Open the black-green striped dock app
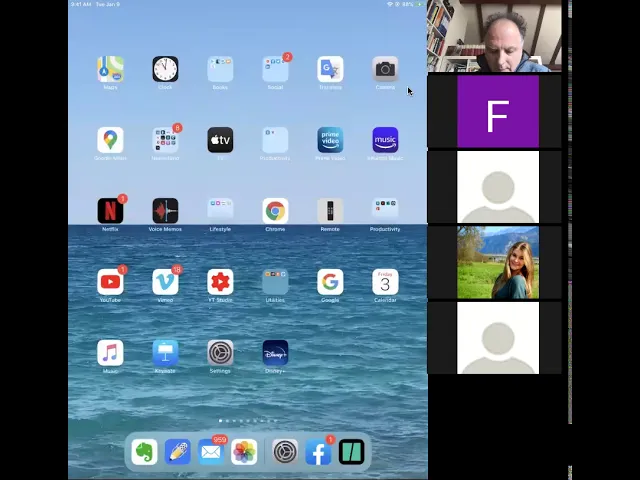The width and height of the screenshot is (640, 480). (351, 452)
